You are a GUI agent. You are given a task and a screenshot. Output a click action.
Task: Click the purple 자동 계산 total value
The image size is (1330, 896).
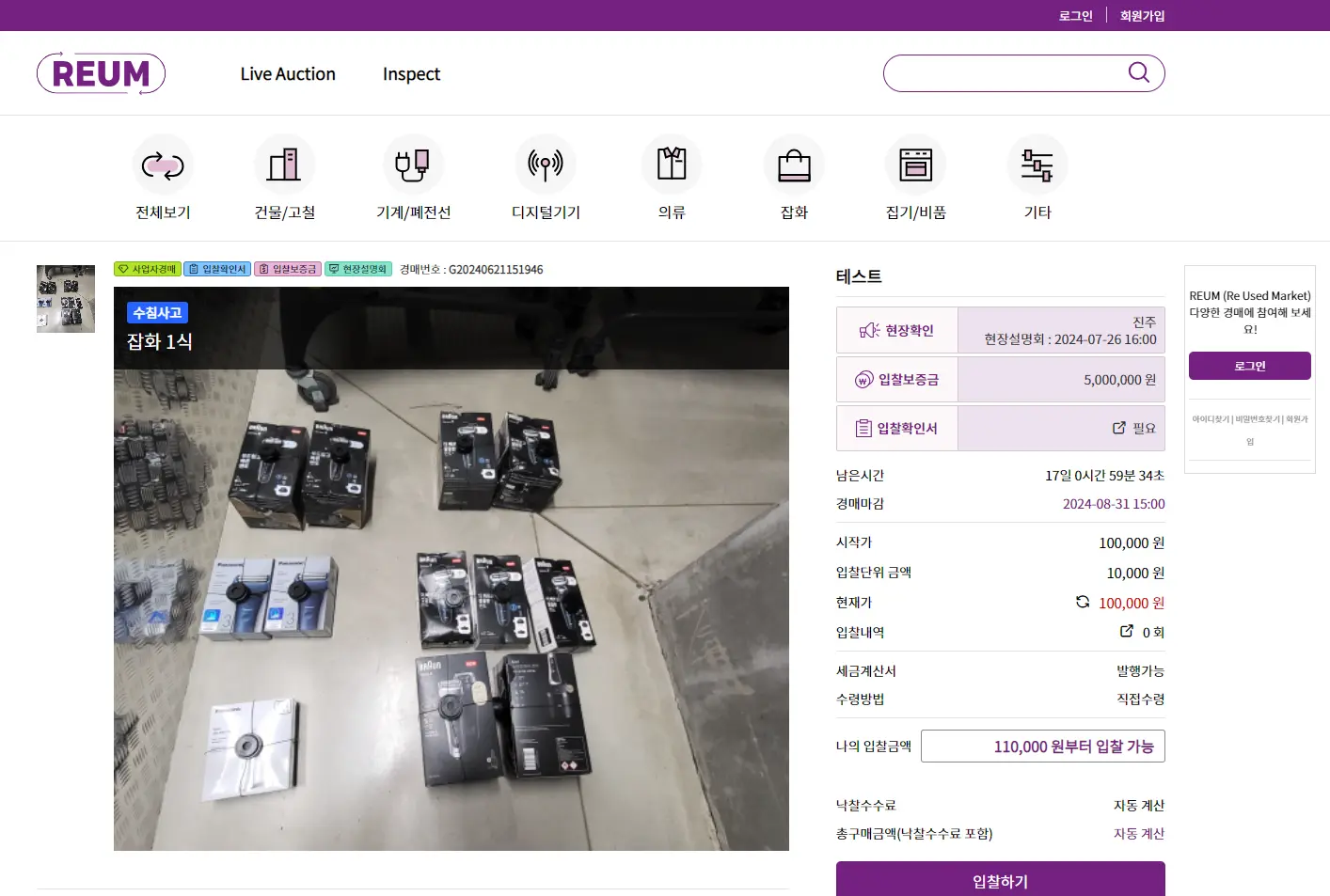[x=1139, y=833]
